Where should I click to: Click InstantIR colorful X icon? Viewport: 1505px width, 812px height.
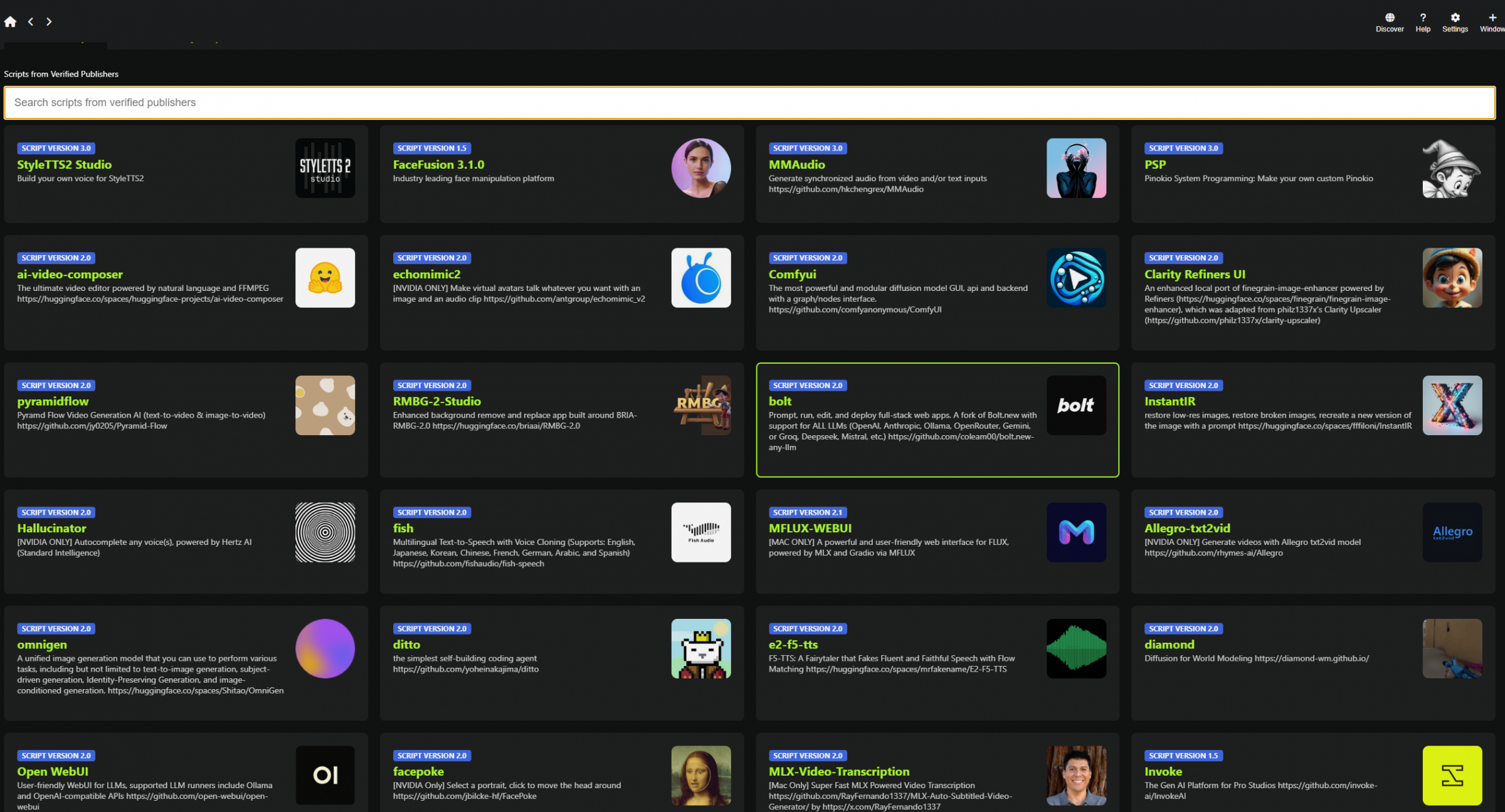coord(1452,405)
